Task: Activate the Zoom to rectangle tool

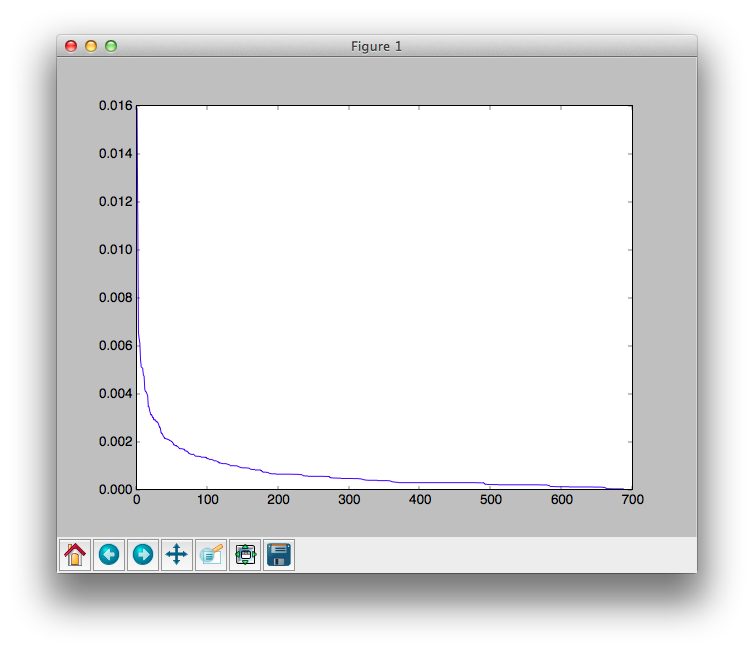Action: pyautogui.click(x=211, y=555)
